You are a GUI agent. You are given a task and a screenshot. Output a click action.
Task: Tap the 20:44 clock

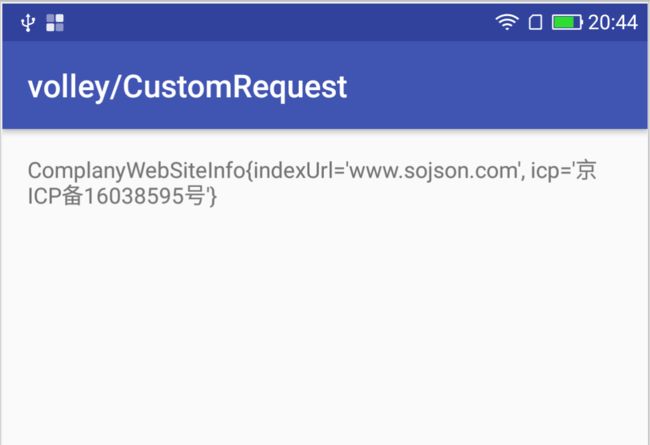pyautogui.click(x=612, y=22)
